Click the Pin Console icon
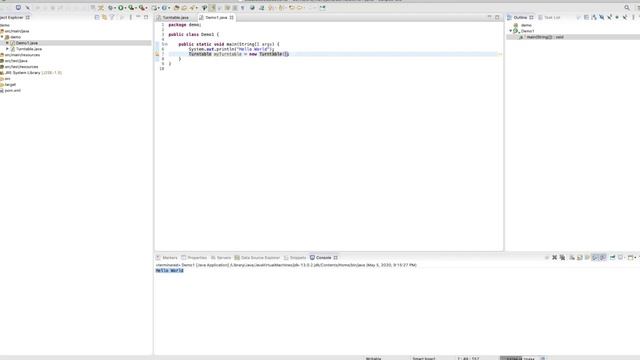The height and width of the screenshot is (360, 640). (612, 258)
